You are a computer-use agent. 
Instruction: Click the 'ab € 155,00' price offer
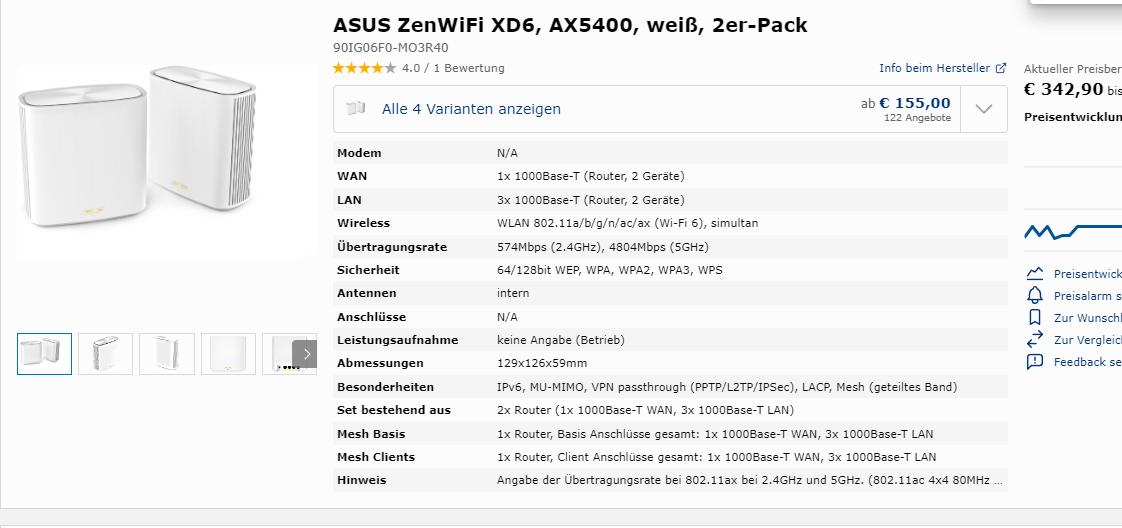tap(906, 103)
